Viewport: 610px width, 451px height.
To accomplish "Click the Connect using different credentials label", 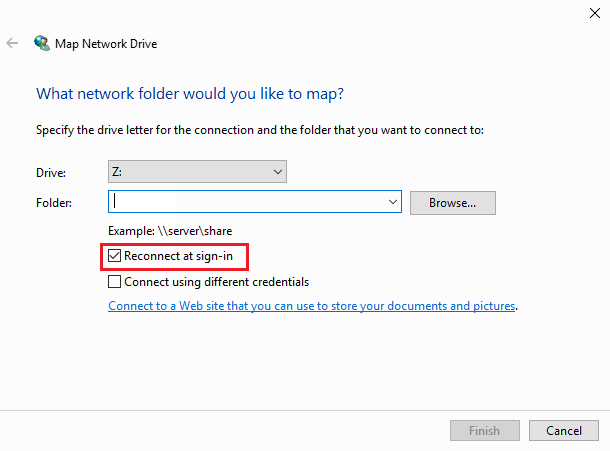I will [x=217, y=282].
